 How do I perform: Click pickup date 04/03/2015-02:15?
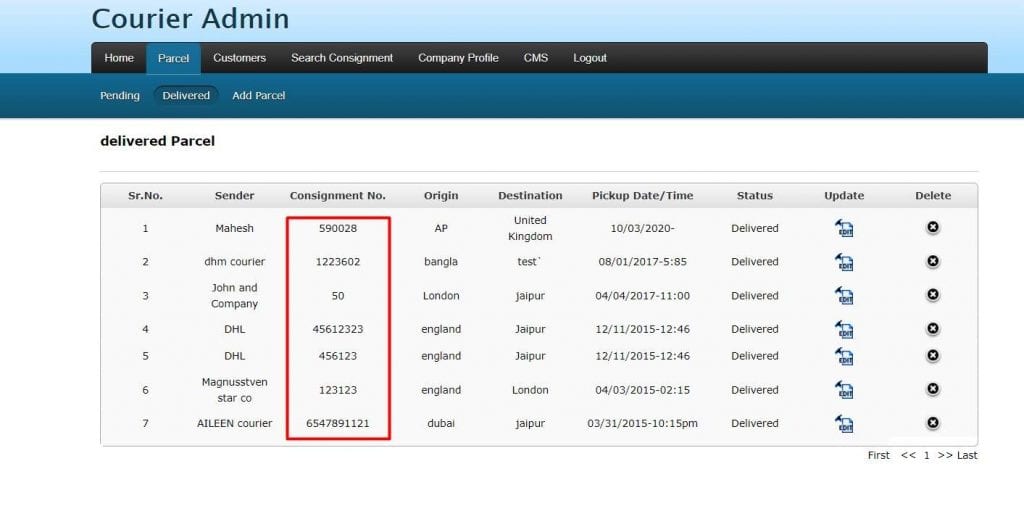coord(643,390)
